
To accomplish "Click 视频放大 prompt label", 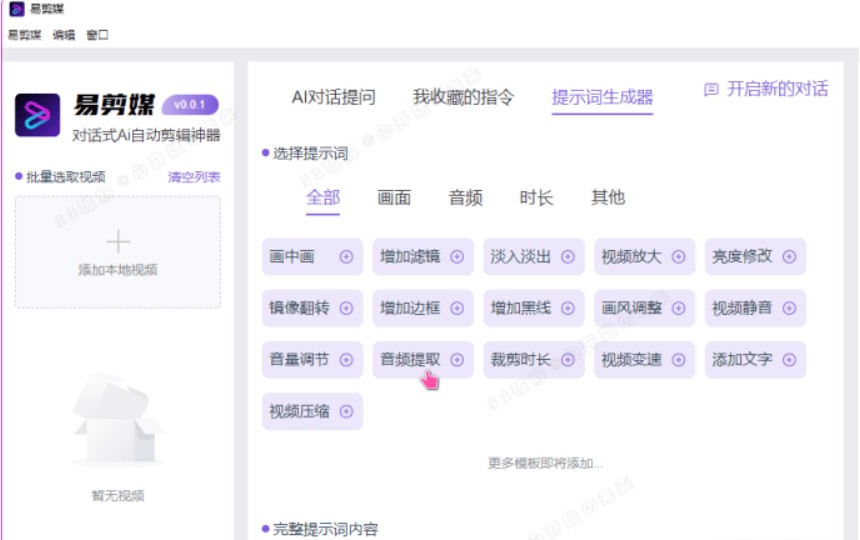I will click(x=631, y=257).
